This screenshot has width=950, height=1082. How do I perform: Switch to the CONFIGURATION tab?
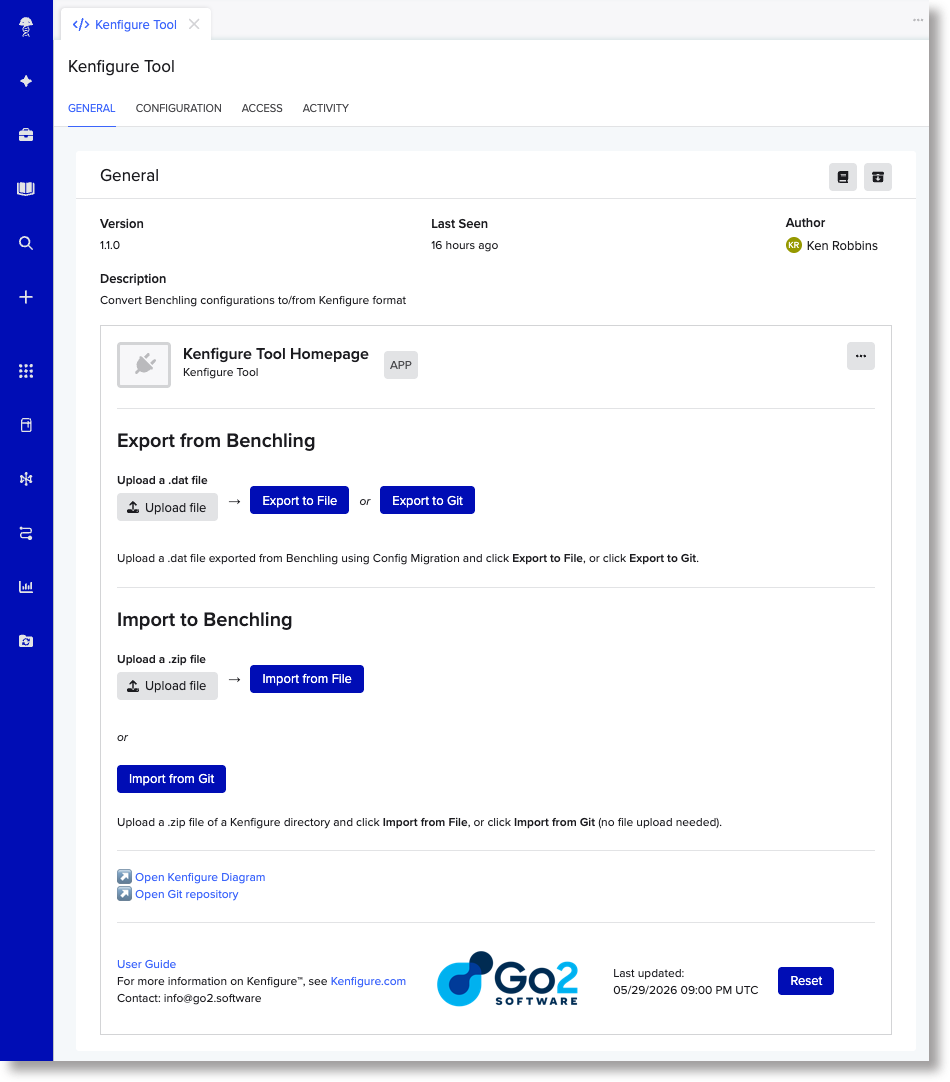coord(179,108)
